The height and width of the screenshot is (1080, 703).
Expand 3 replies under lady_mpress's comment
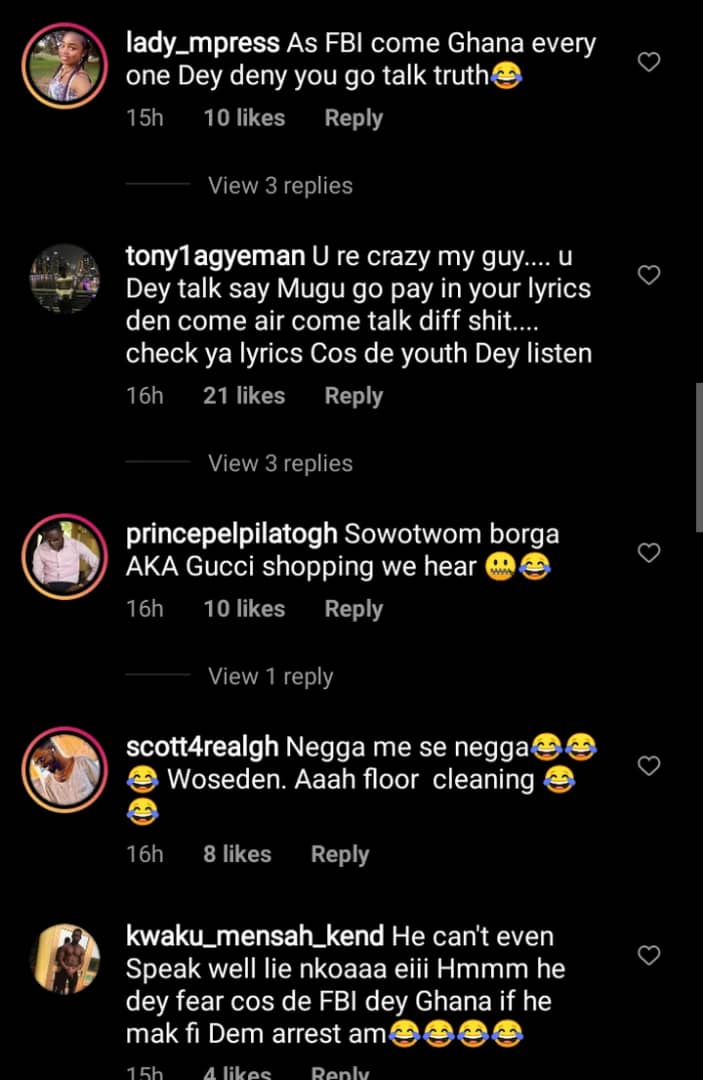pyautogui.click(x=280, y=186)
